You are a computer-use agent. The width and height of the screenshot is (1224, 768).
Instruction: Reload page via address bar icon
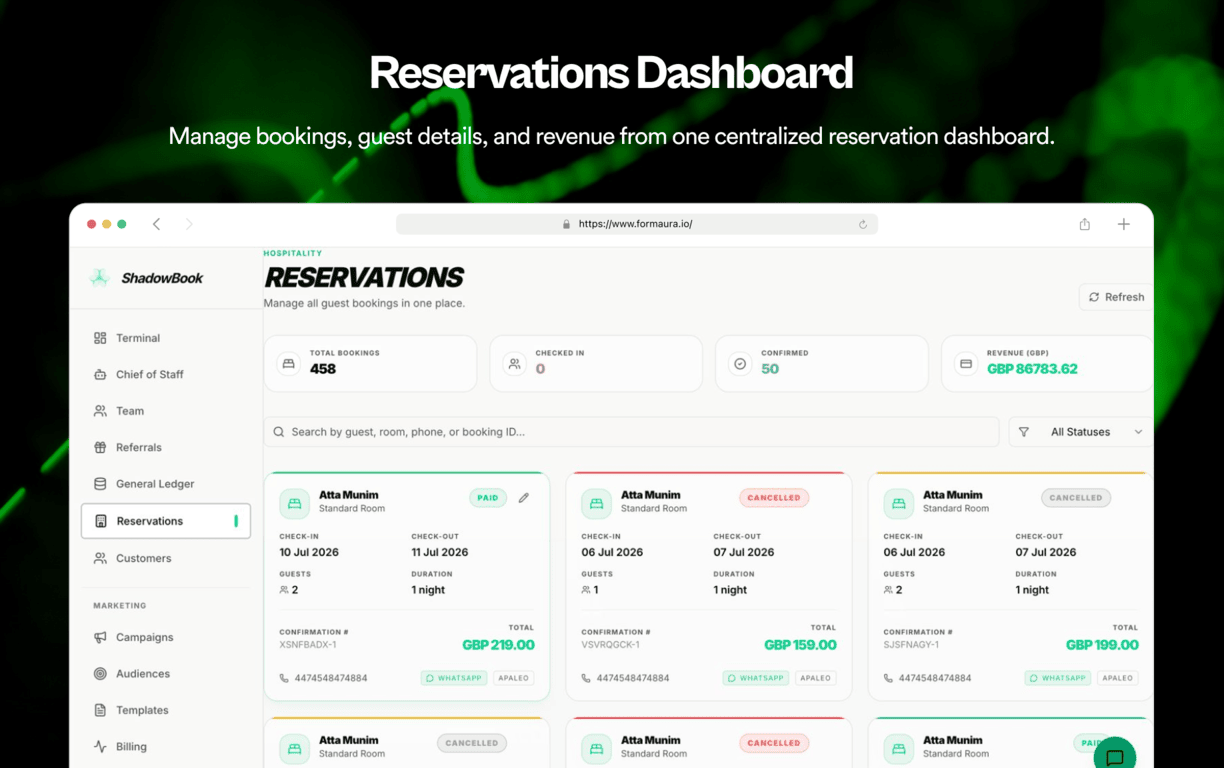[x=863, y=224]
